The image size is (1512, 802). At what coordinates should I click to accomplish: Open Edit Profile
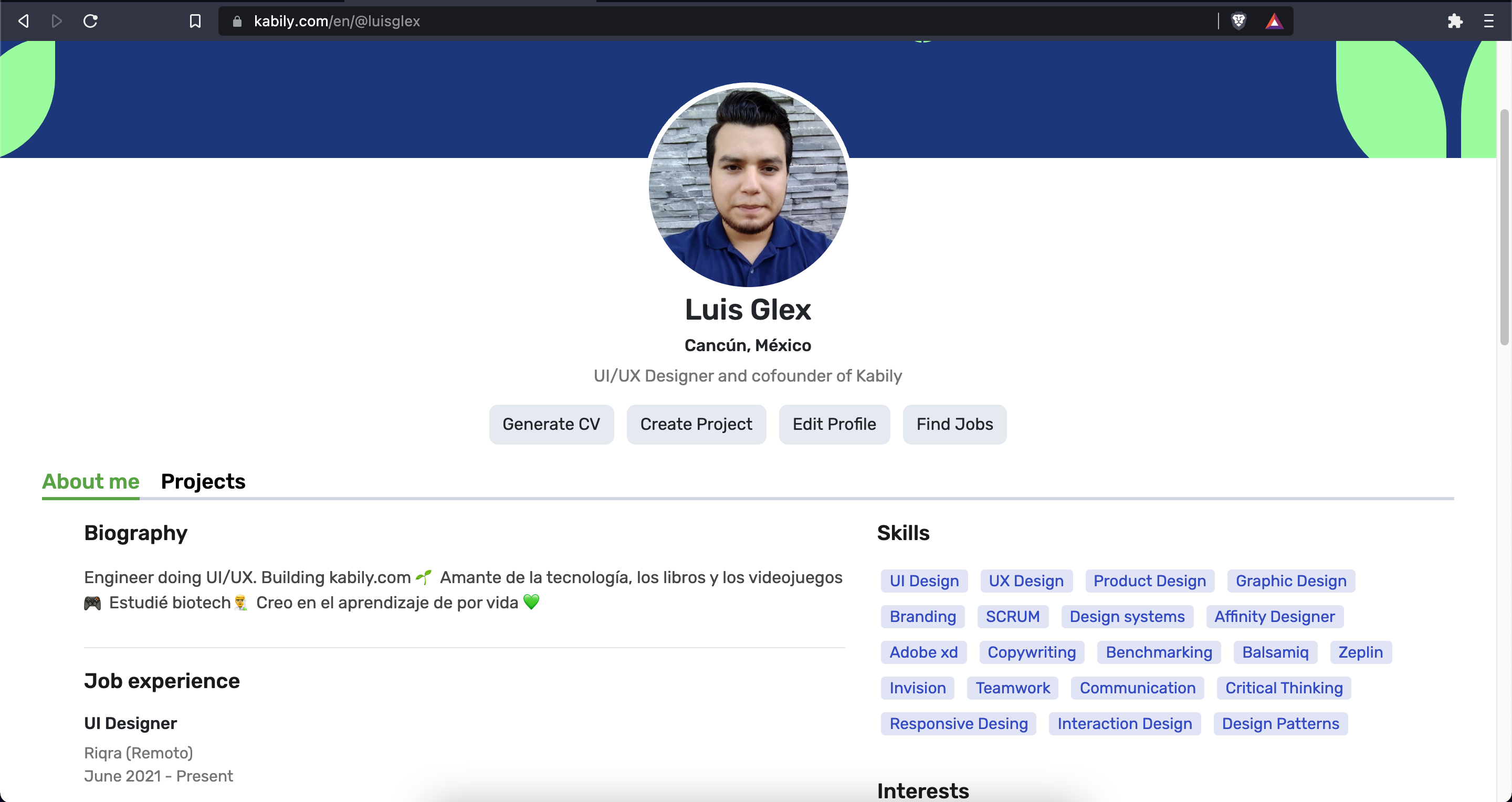[834, 424]
